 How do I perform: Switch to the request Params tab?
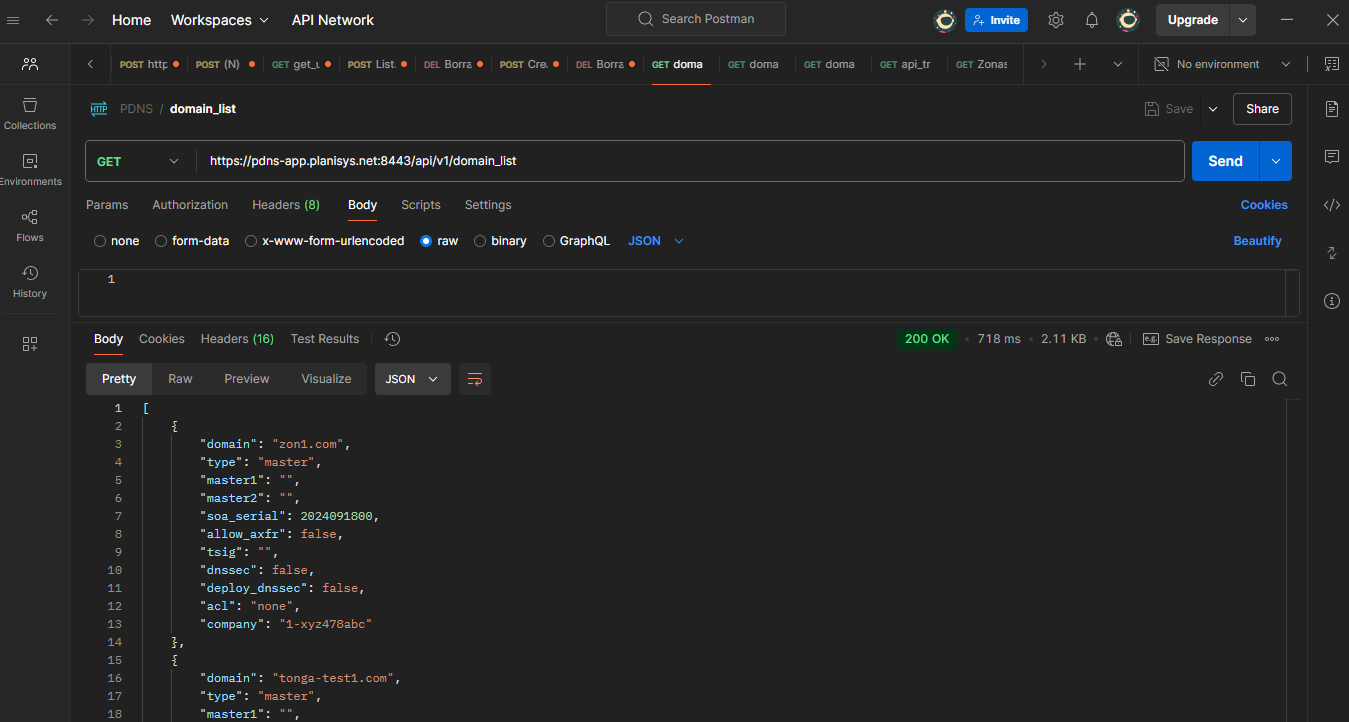[x=107, y=205]
